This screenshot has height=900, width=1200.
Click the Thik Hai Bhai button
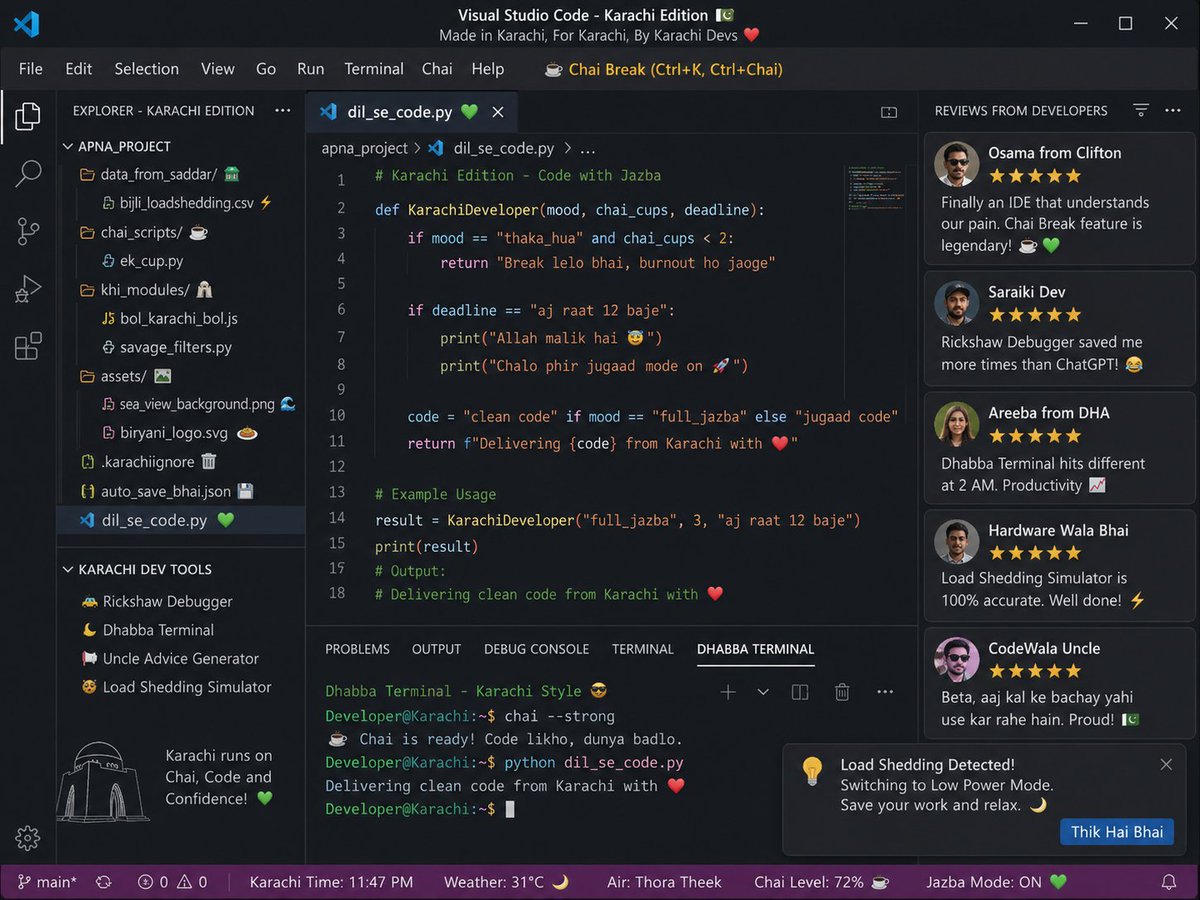pyautogui.click(x=1117, y=832)
